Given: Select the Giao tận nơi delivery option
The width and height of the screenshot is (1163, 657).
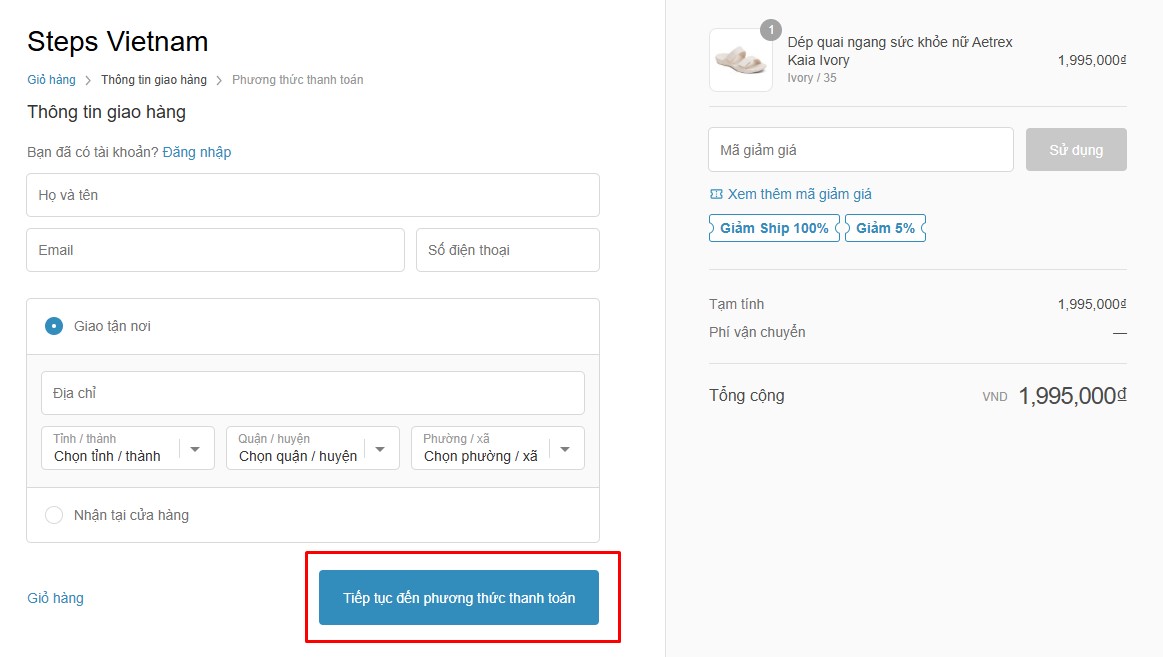Looking at the screenshot, I should tap(54, 326).
